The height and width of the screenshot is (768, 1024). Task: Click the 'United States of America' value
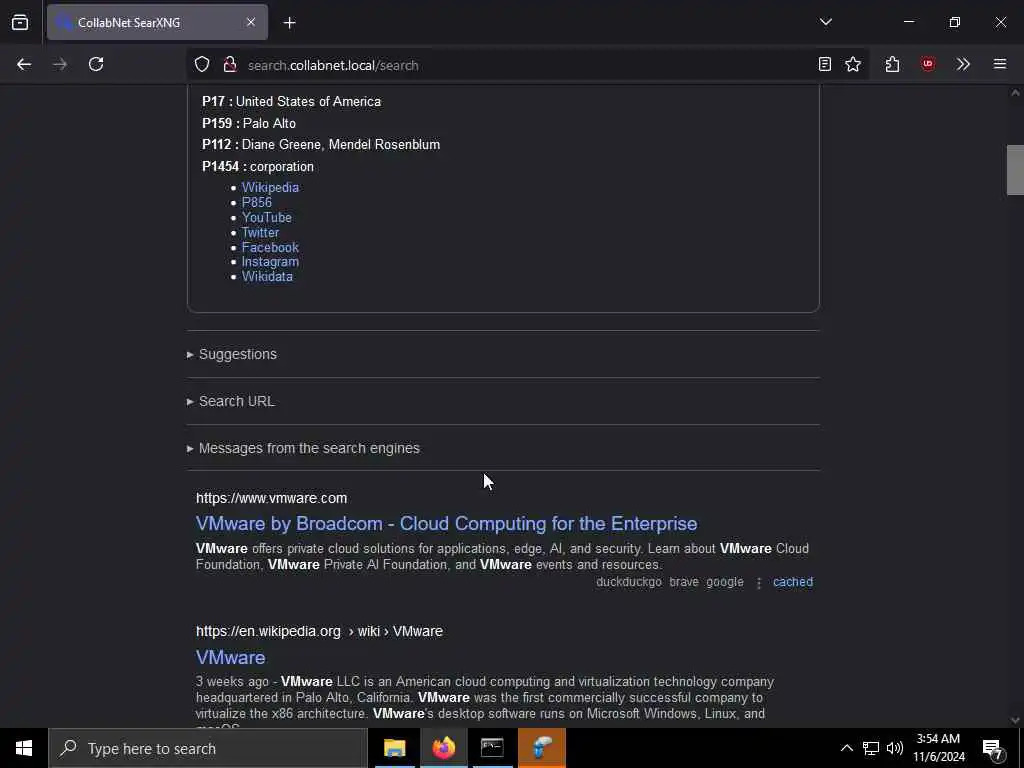pos(308,102)
